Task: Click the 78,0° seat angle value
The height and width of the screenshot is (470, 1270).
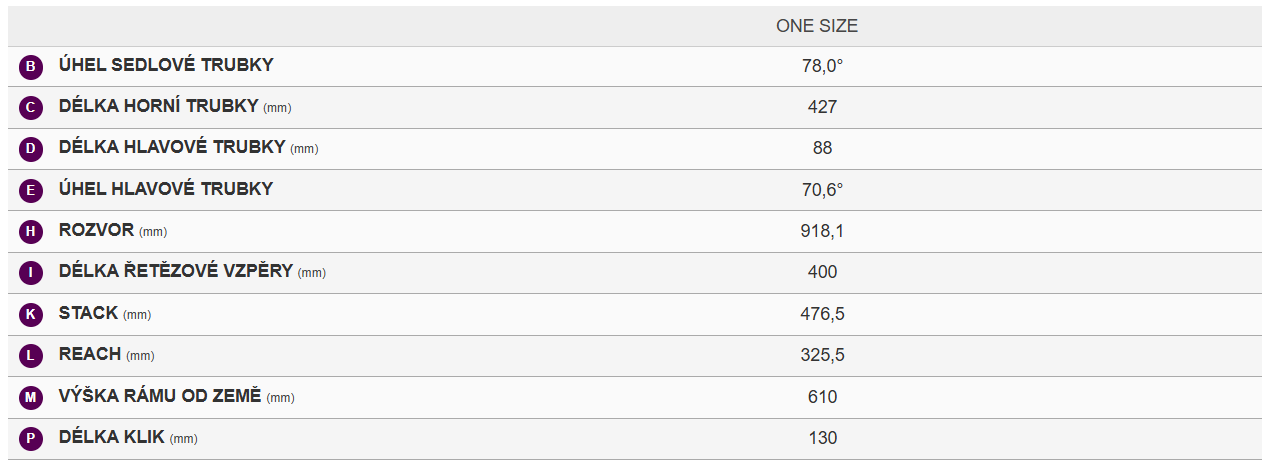Action: pos(822,66)
